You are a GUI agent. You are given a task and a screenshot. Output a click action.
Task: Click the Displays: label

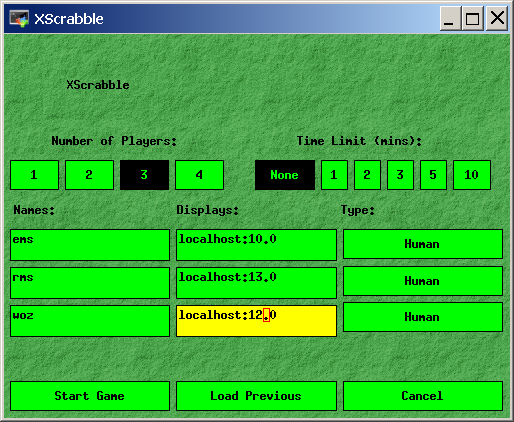coord(208,210)
